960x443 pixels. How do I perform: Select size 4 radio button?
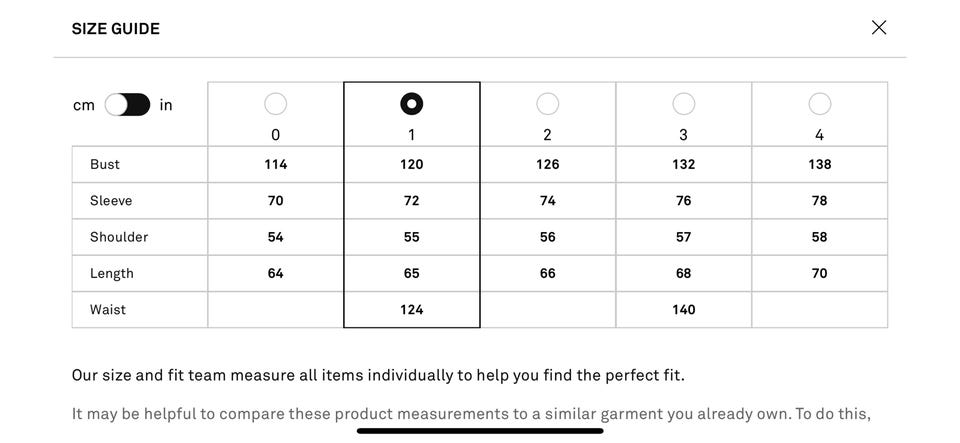pyautogui.click(x=819, y=104)
